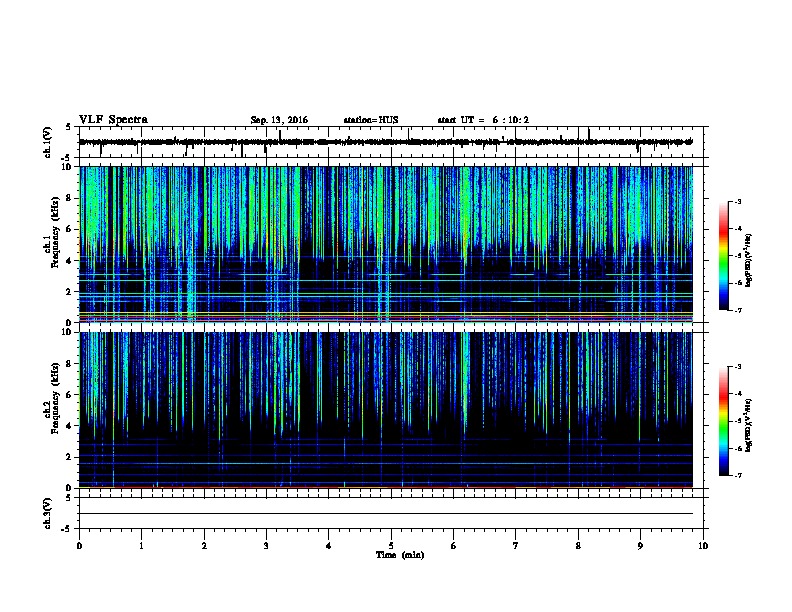This screenshot has height=612, width=792.
Task: Click the time axis tick label '10'
Action: coord(703,546)
